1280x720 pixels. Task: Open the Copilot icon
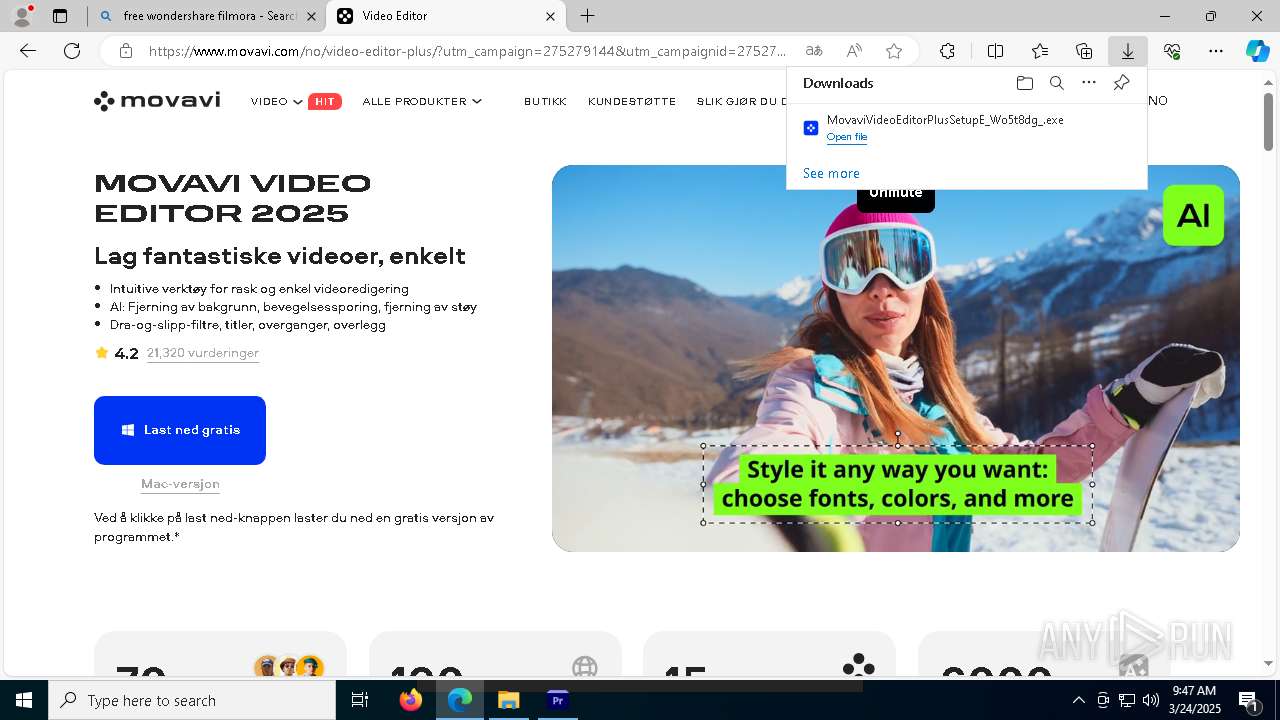(1257, 51)
